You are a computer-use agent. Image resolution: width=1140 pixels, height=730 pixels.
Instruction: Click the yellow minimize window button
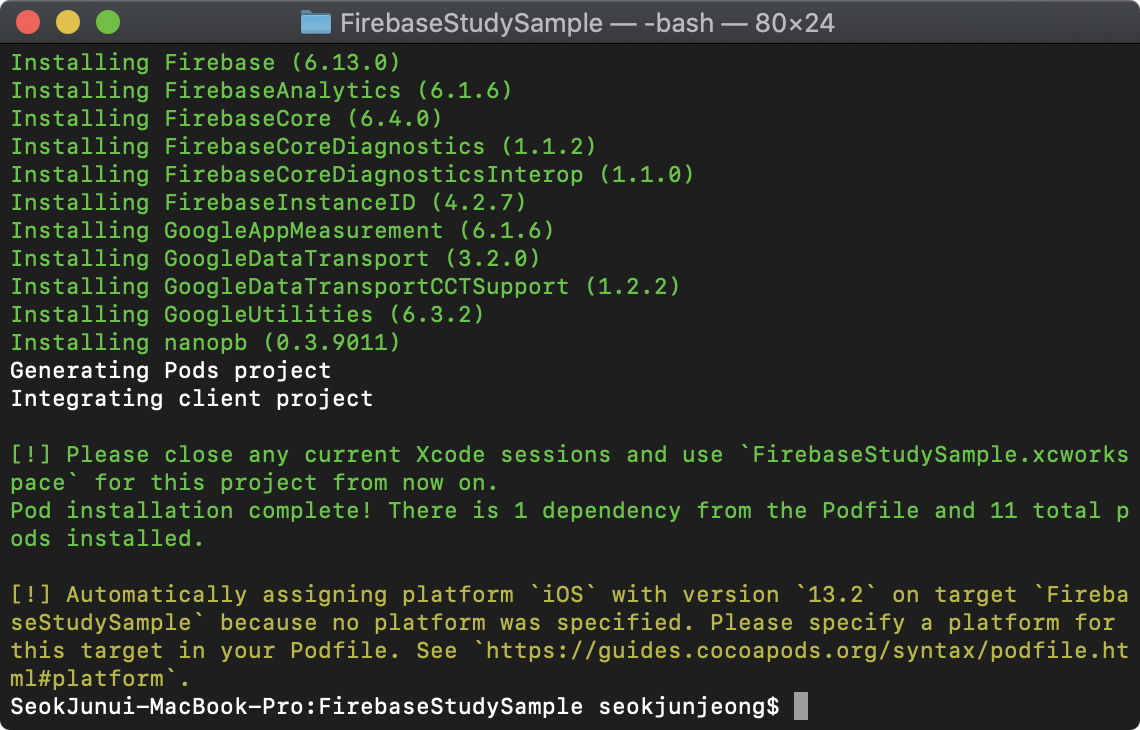68,23
